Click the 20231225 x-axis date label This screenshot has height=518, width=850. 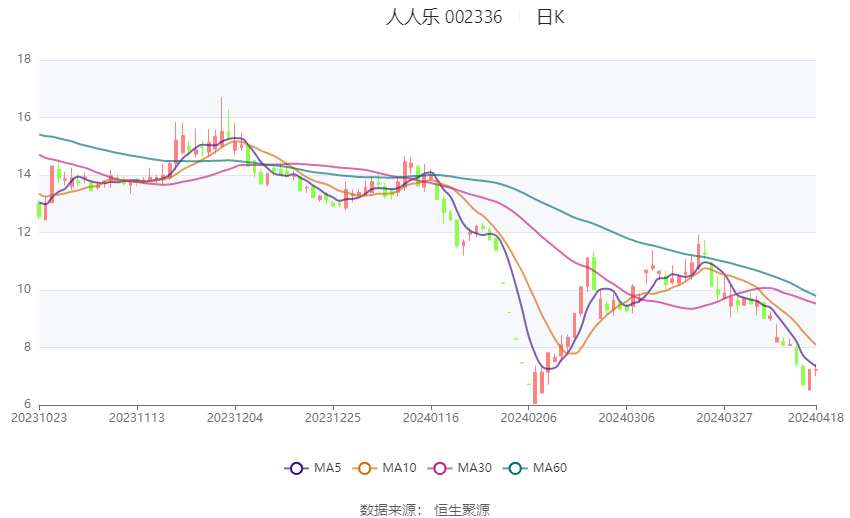(x=333, y=418)
